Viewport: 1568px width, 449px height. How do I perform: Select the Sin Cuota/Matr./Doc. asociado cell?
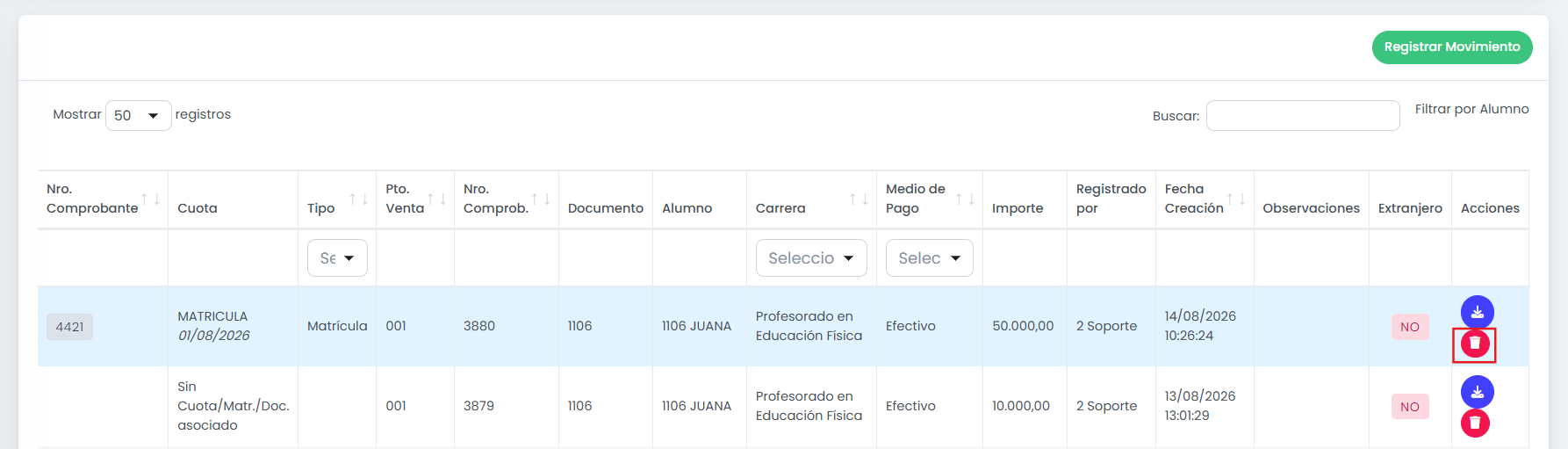pos(234,406)
